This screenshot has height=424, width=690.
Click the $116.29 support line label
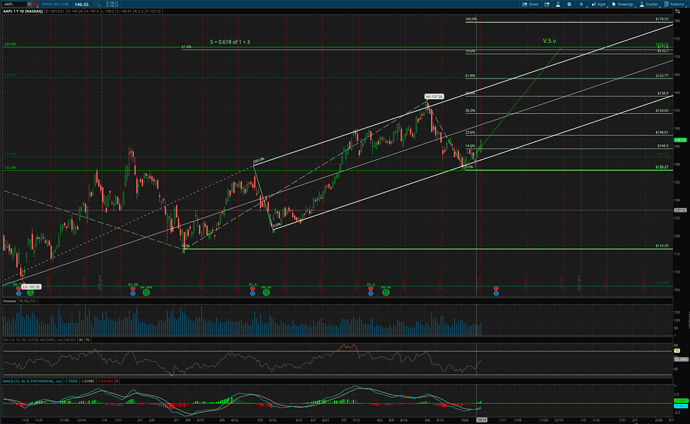point(661,245)
